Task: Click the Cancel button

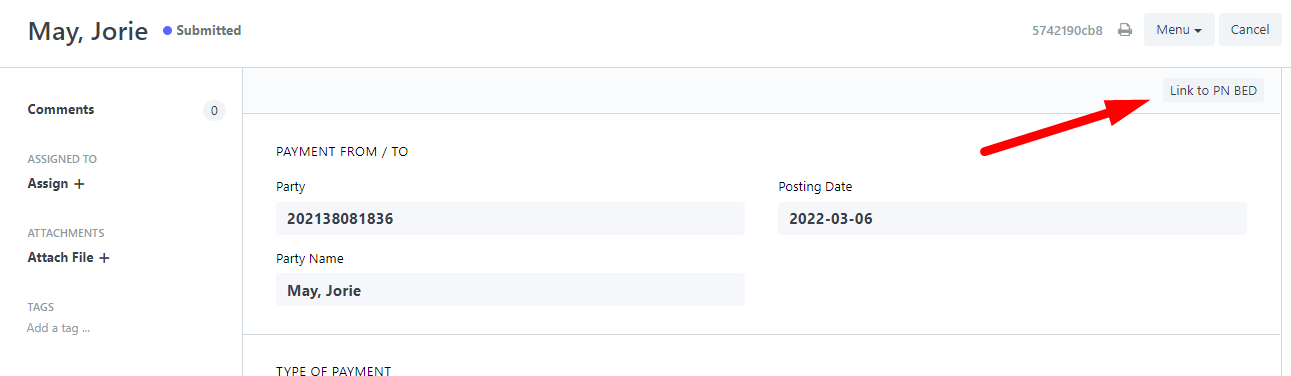Action: pos(1250,30)
